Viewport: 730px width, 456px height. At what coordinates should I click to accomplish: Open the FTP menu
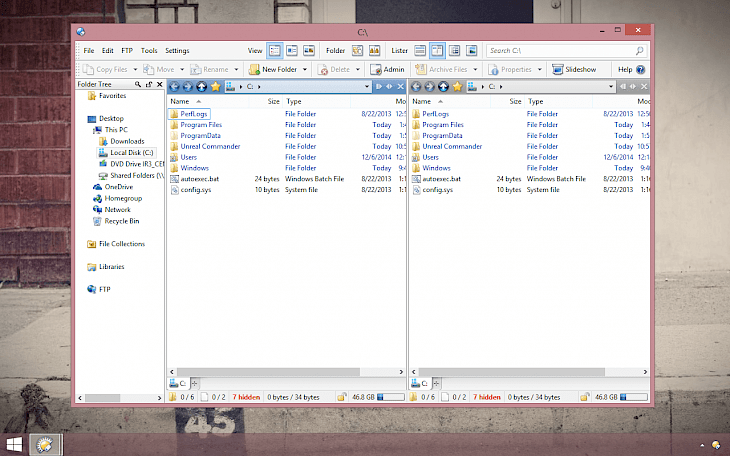[x=127, y=50]
